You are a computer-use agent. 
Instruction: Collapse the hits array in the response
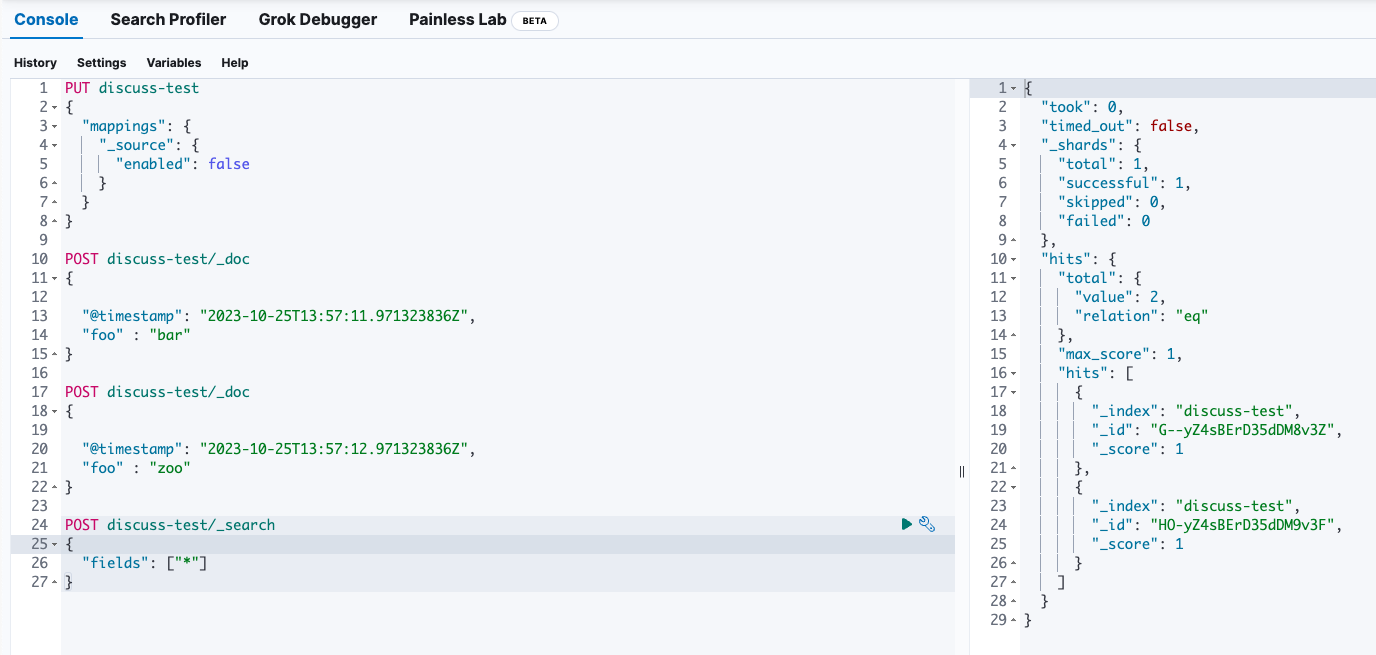coord(1013,372)
